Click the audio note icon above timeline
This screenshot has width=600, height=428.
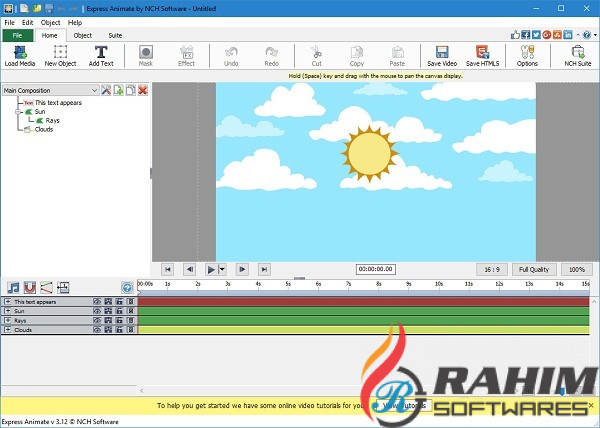pyautogui.click(x=12, y=288)
